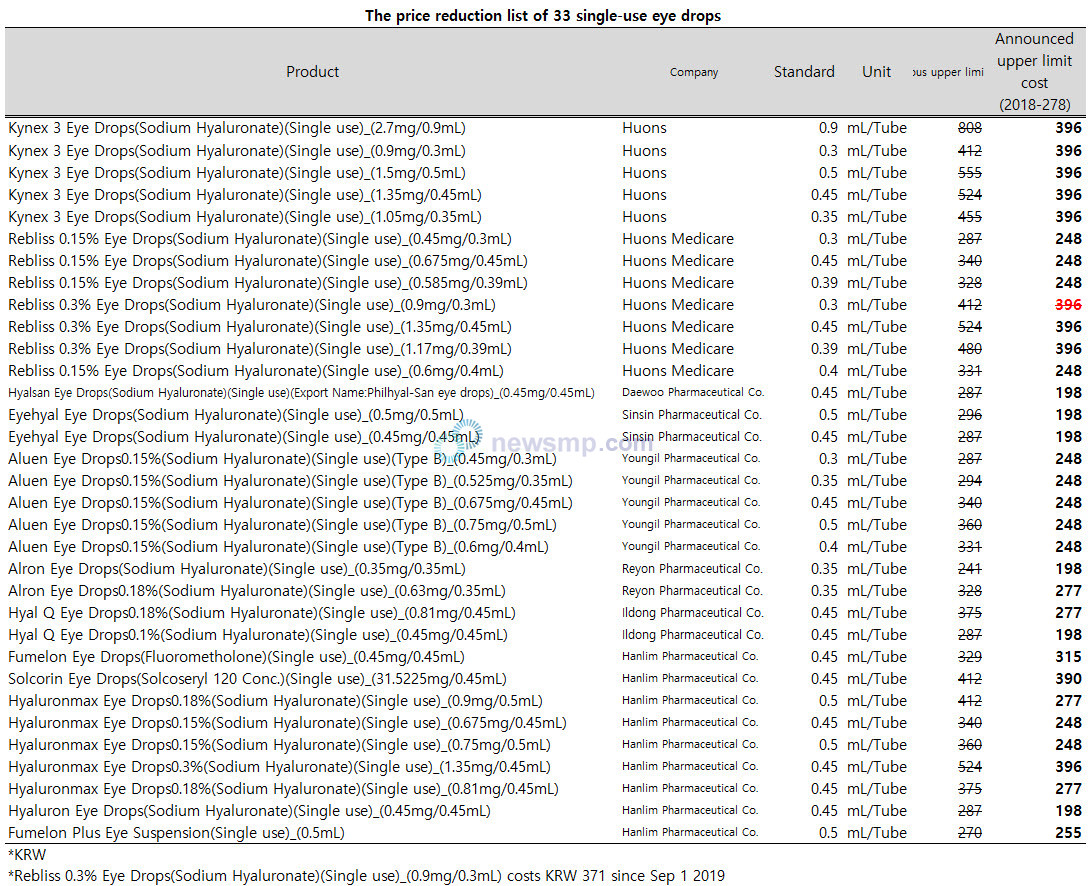The image size is (1092, 886).
Task: Click Hyaluronmax 0.15% (0.75mg/0.5mL) product name
Action: coord(279,745)
